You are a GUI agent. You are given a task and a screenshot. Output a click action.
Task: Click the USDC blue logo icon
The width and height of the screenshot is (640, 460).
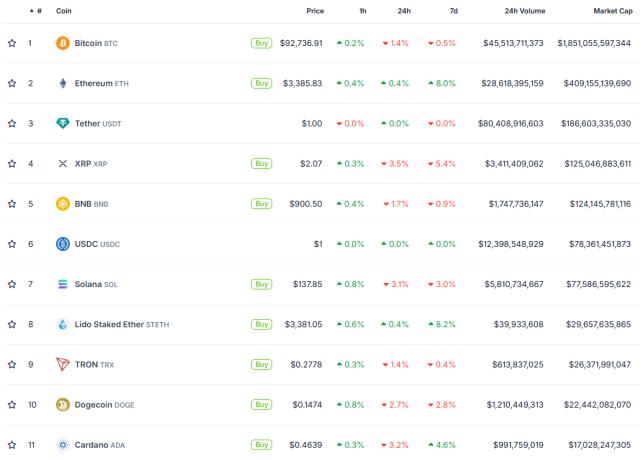pos(63,243)
